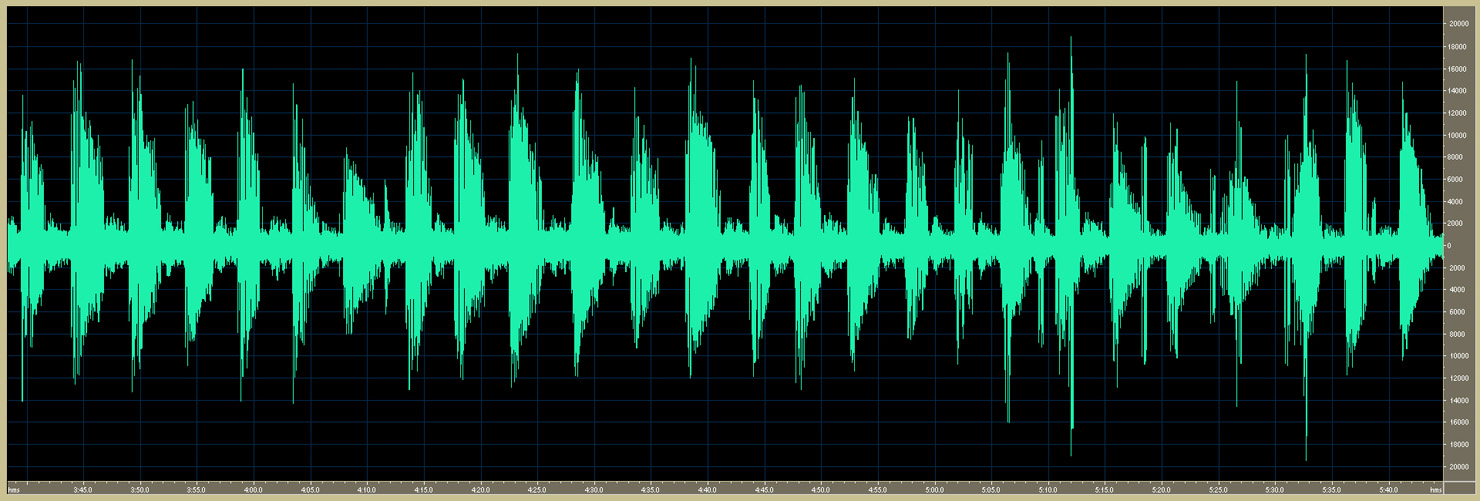Click the 4:15.0 tick on time ruler
The height and width of the screenshot is (501, 1480).
(x=424, y=489)
